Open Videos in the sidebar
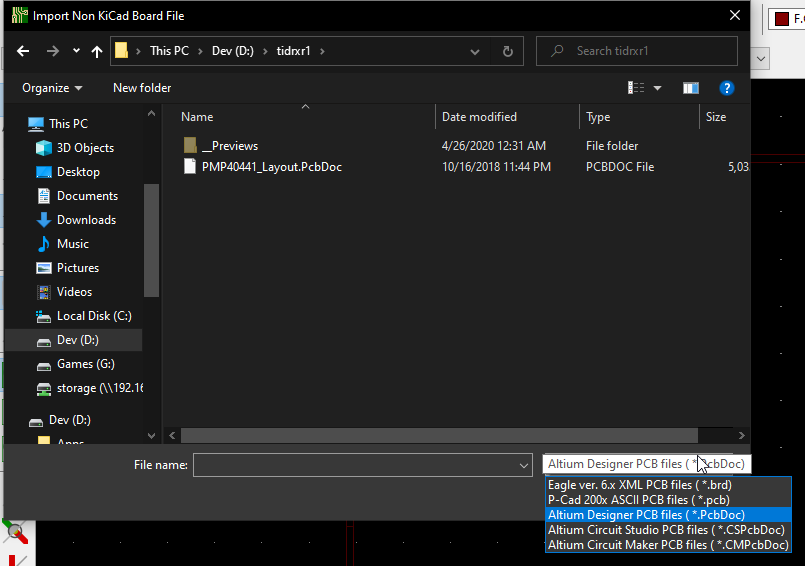This screenshot has height=566, width=805. tap(74, 292)
